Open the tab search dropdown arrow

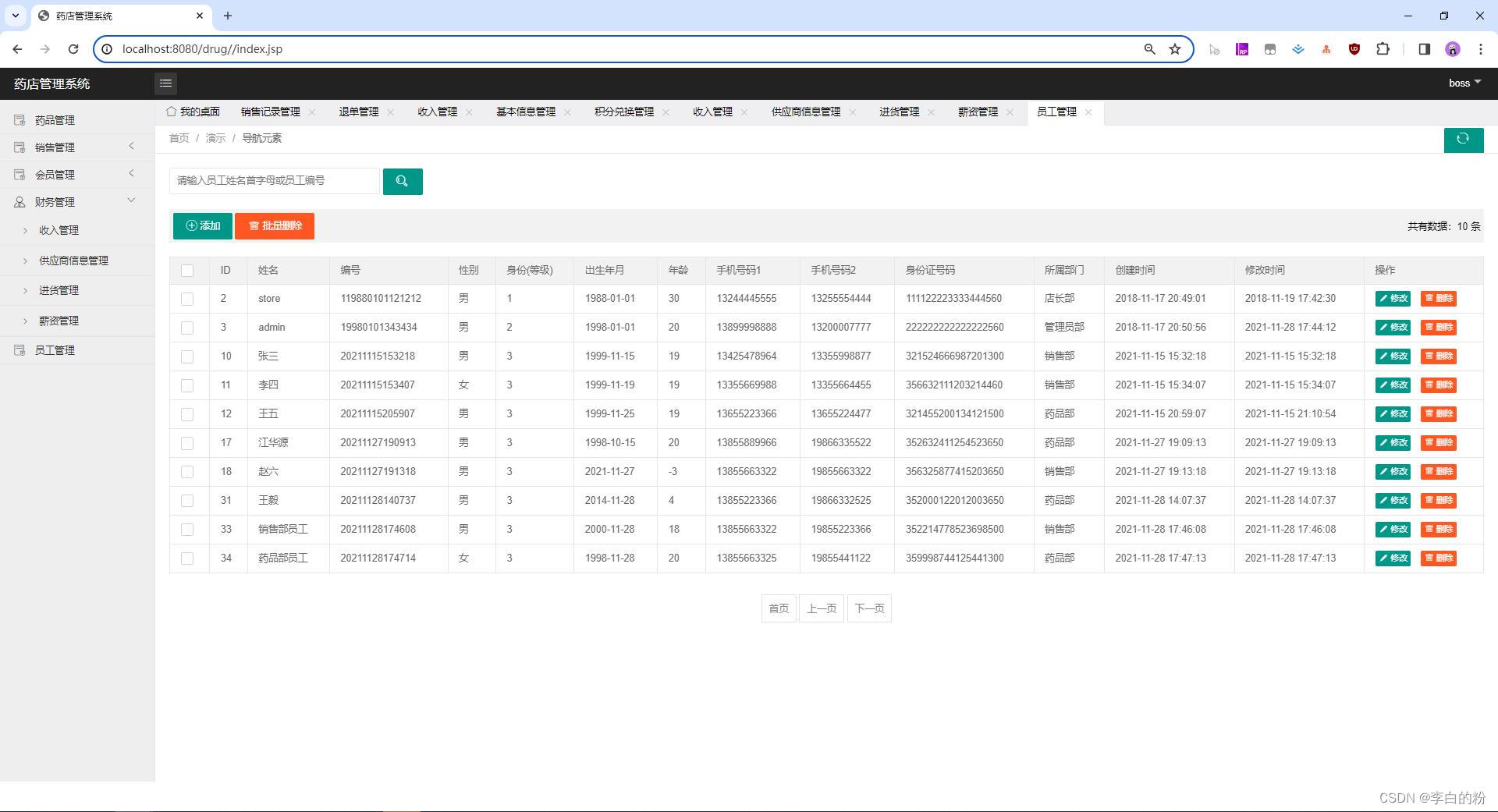pos(15,16)
